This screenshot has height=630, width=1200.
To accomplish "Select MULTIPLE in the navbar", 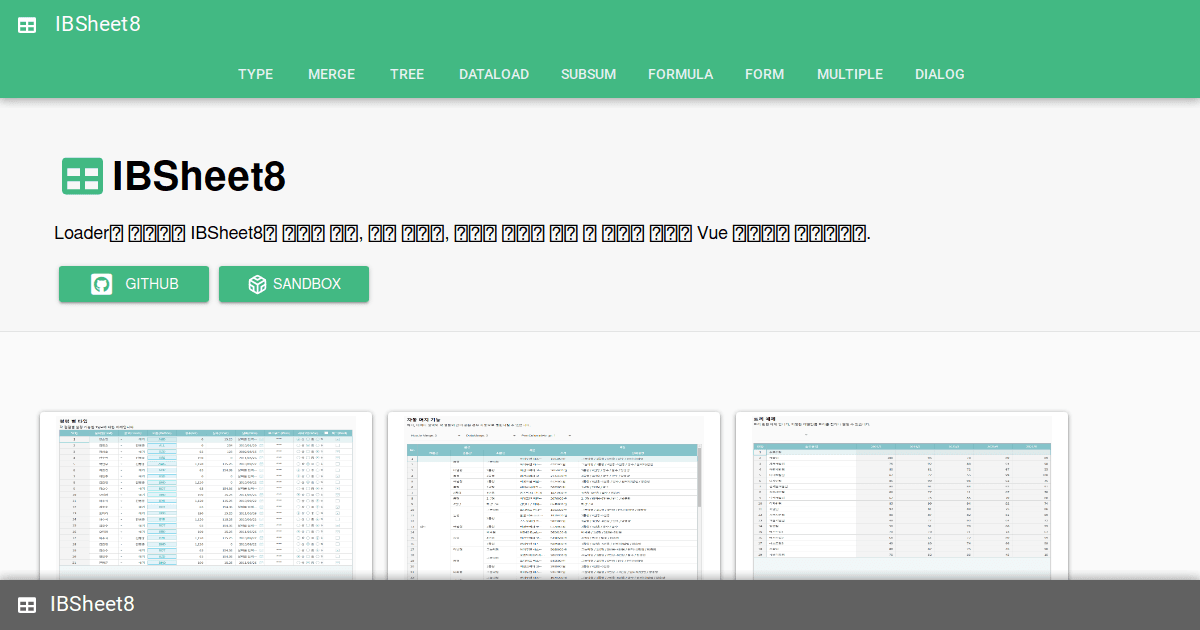I will point(850,74).
